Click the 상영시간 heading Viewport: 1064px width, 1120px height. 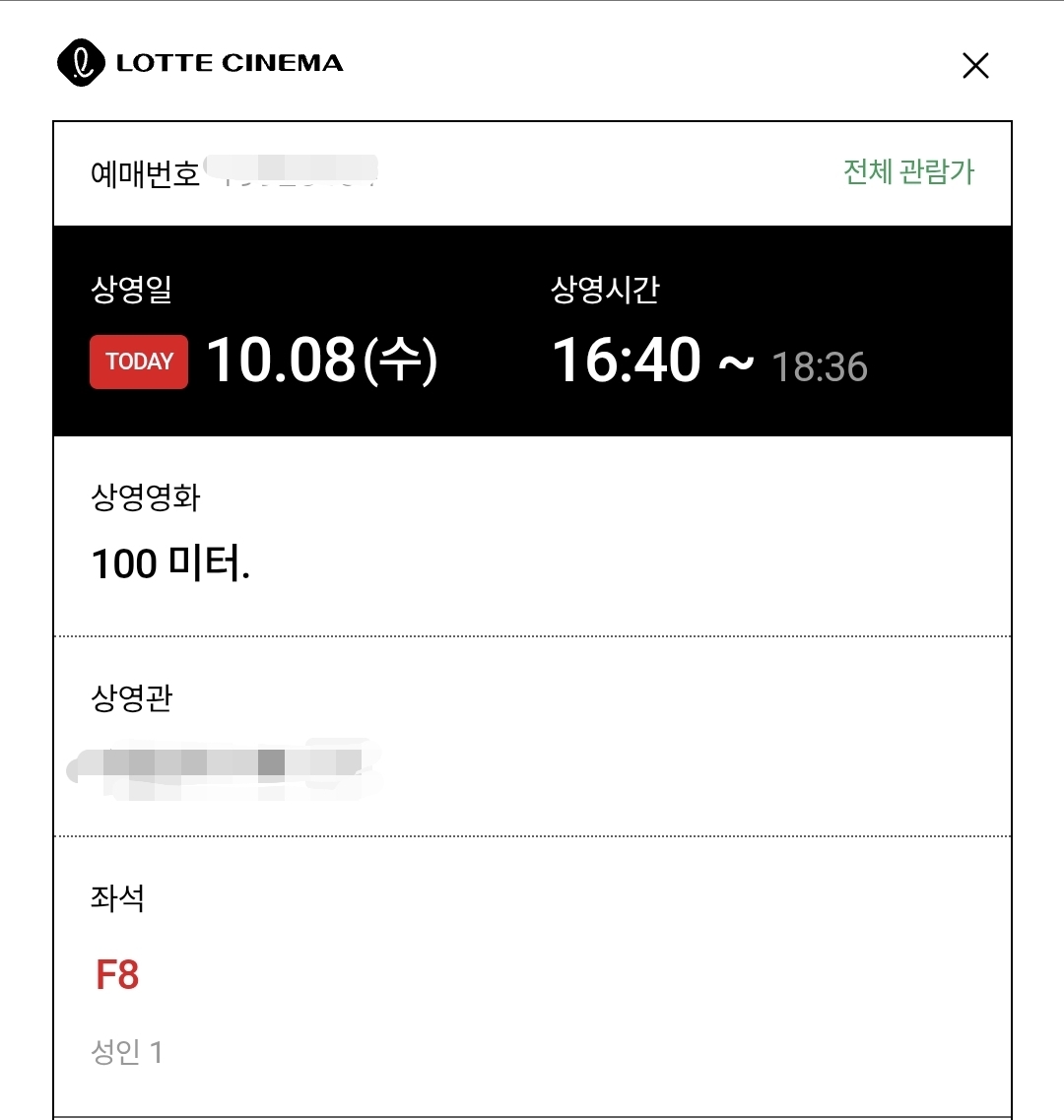point(605,290)
